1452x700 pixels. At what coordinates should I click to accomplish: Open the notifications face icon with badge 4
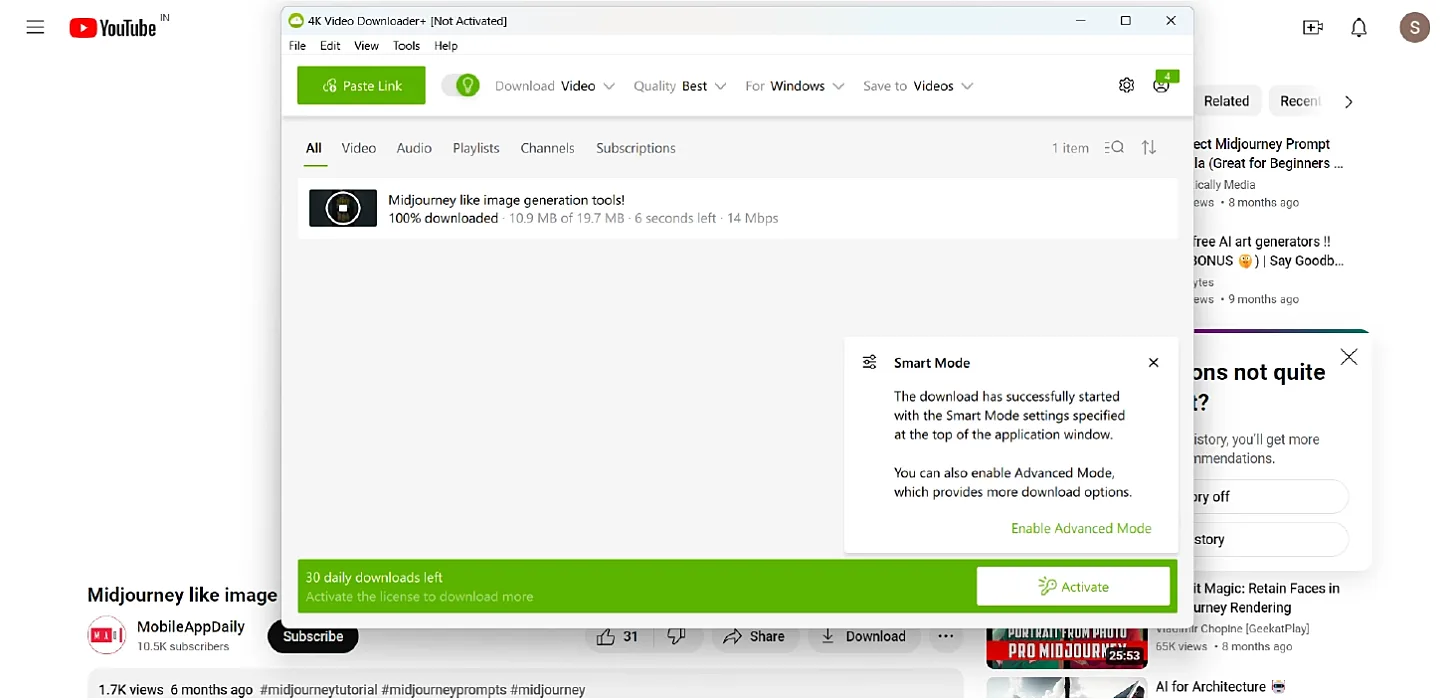1162,85
